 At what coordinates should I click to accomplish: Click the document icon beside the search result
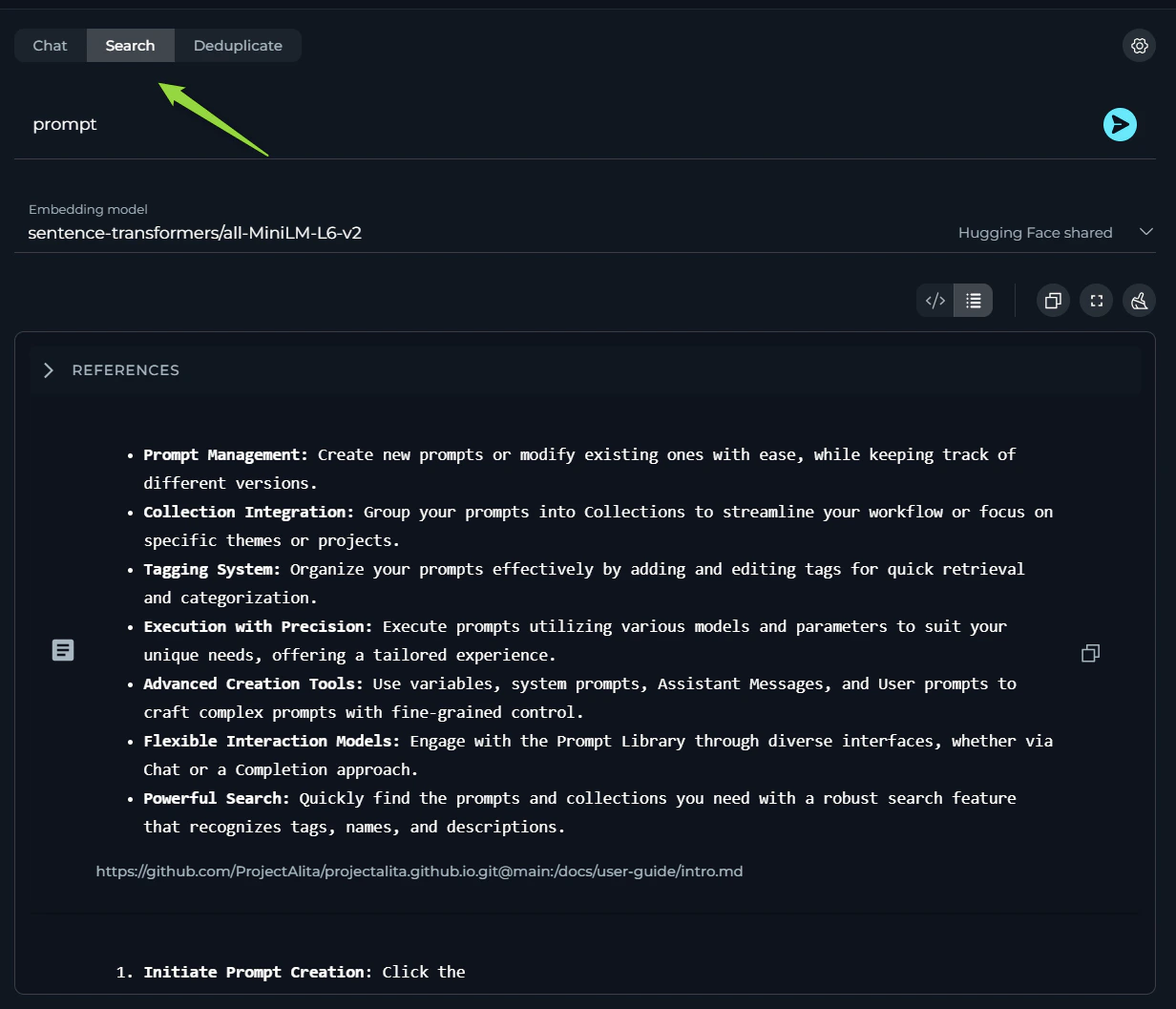click(63, 650)
